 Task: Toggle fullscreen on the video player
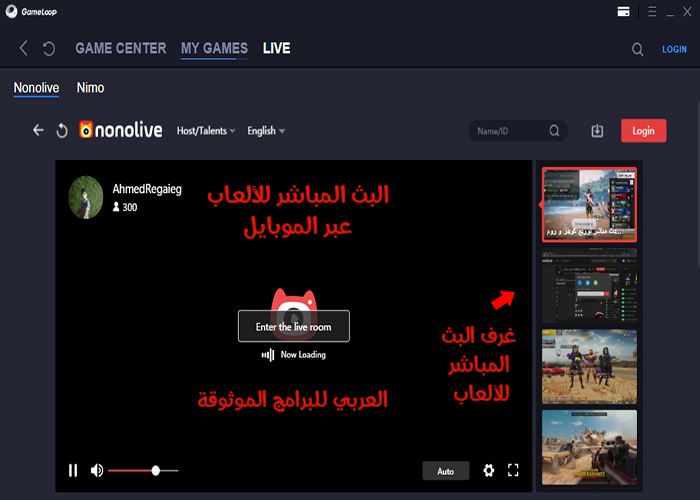tap(513, 470)
